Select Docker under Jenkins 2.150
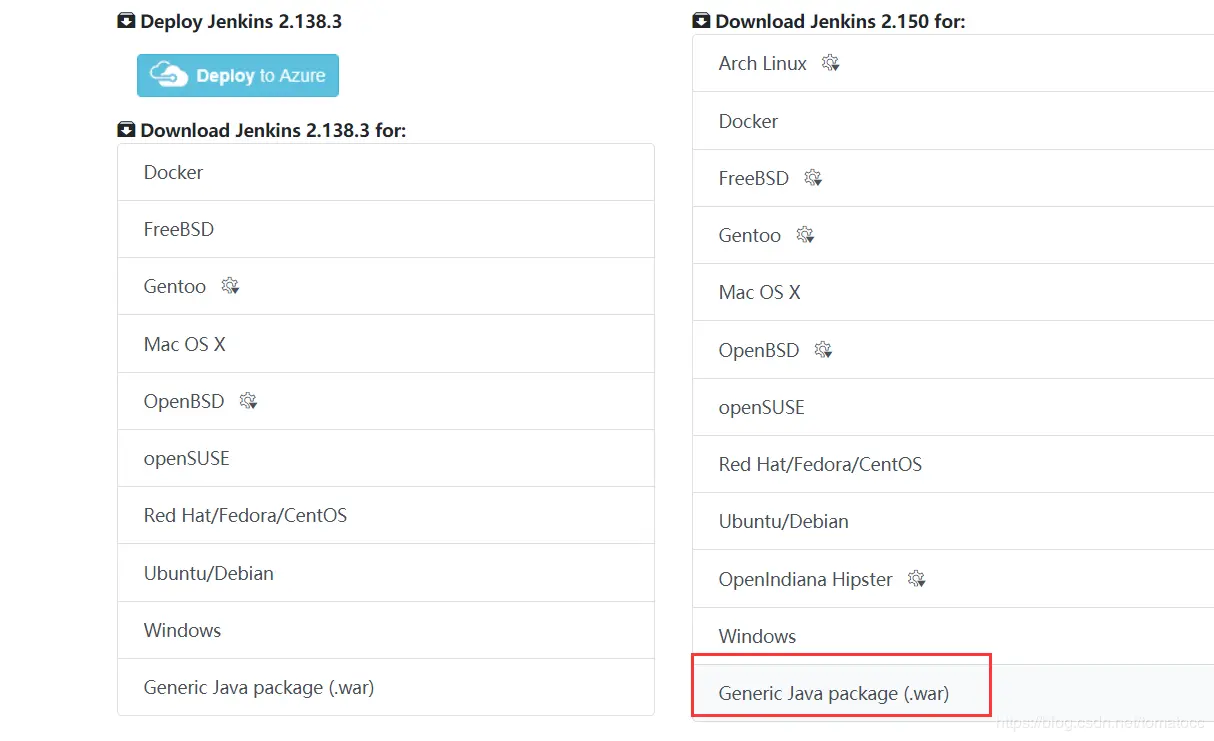 point(748,121)
